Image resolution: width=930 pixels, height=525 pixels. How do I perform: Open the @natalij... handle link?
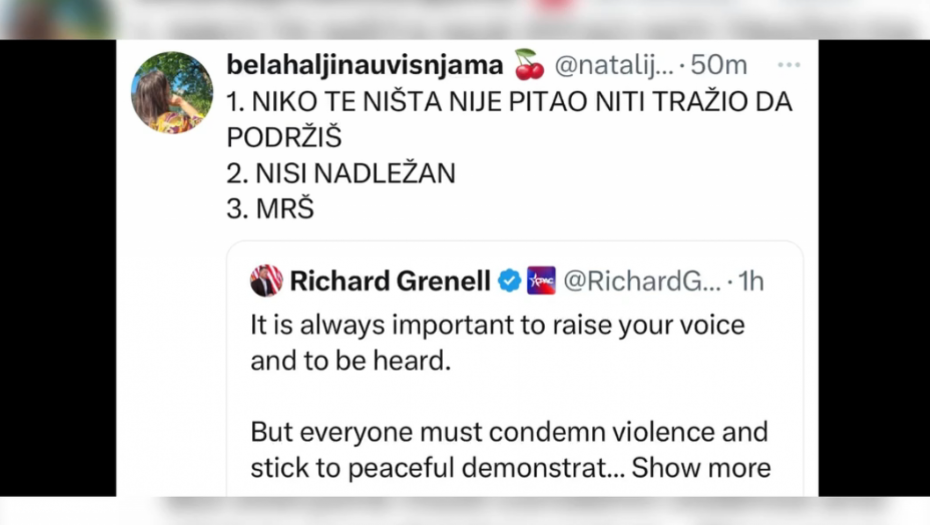point(614,66)
